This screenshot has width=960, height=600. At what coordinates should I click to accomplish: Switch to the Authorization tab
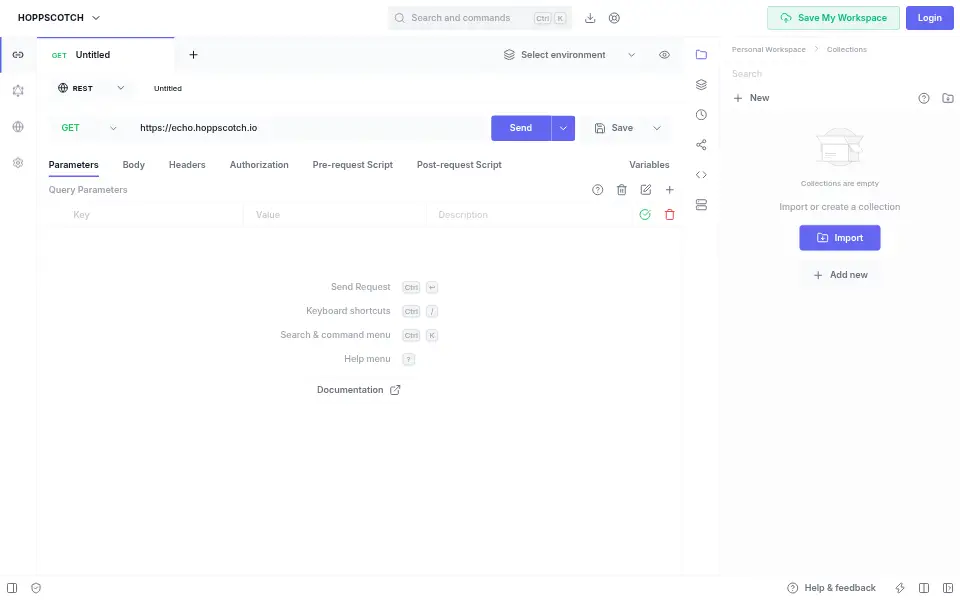pyautogui.click(x=259, y=165)
